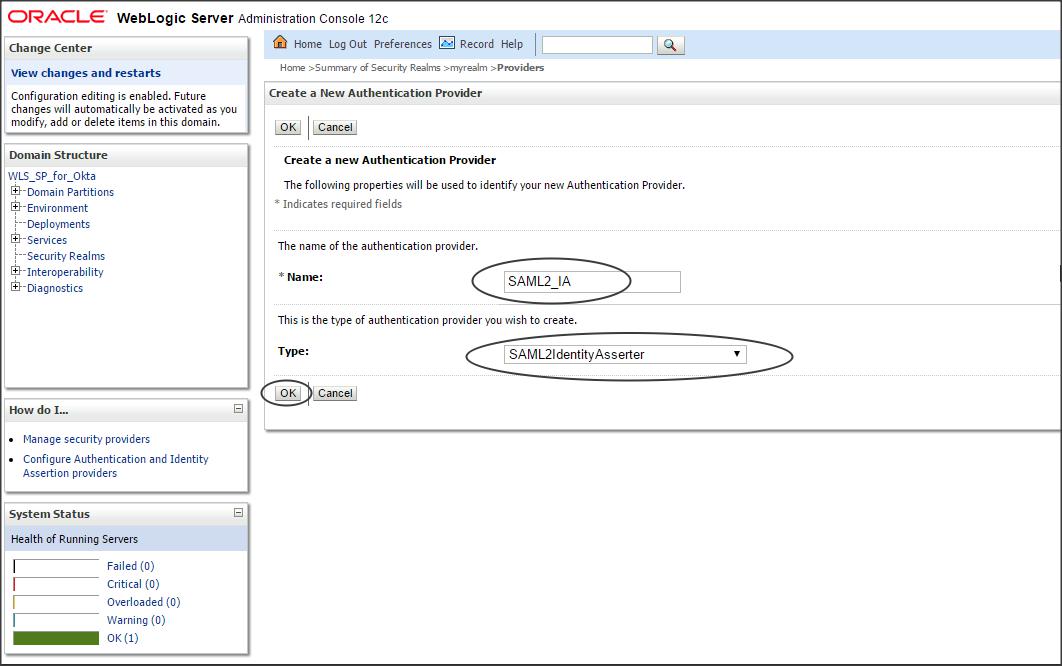The image size is (1062, 666).
Task: Click the Name input field
Action: coord(592,282)
